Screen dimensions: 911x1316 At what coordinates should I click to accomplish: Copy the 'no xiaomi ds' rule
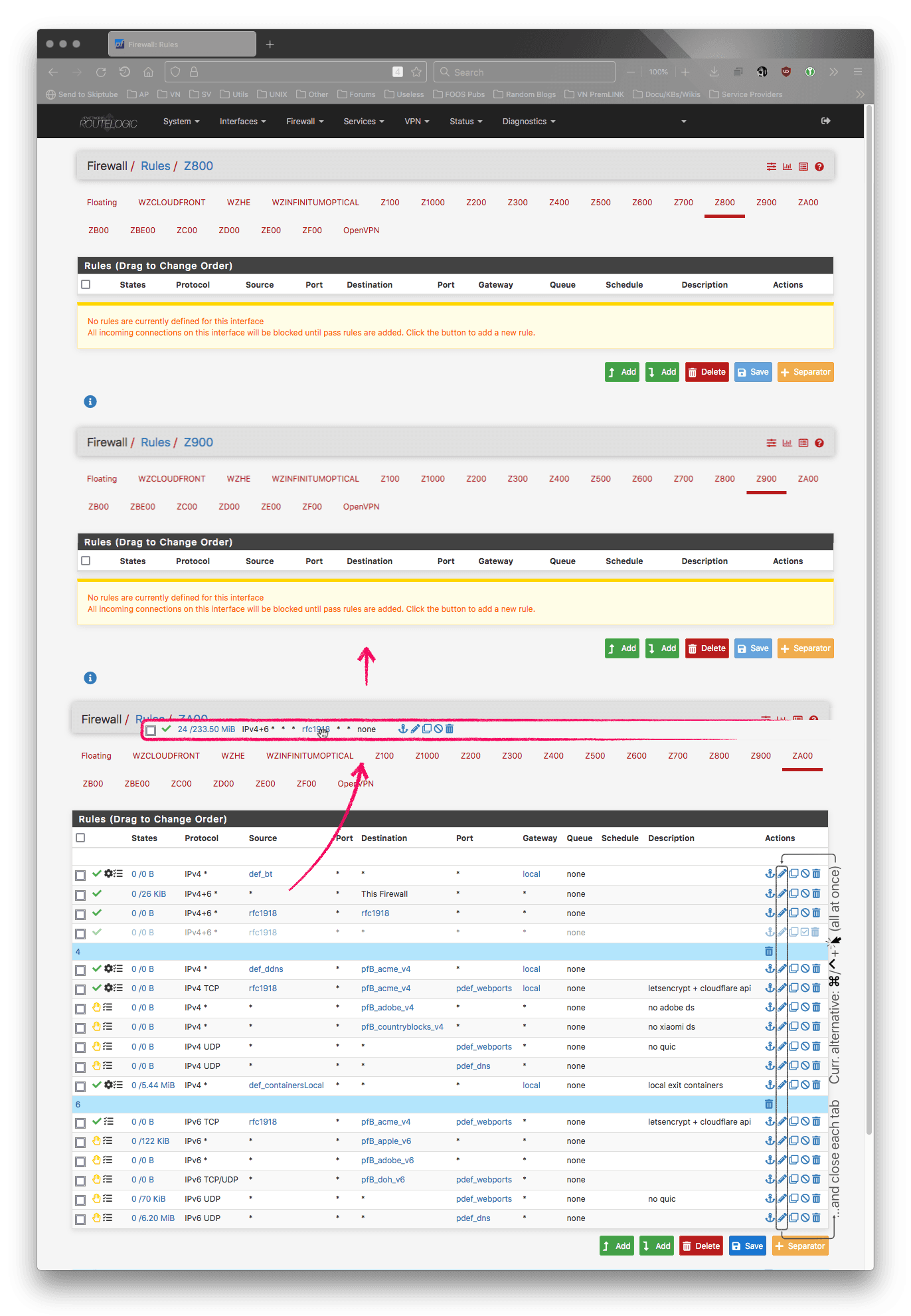793,1026
